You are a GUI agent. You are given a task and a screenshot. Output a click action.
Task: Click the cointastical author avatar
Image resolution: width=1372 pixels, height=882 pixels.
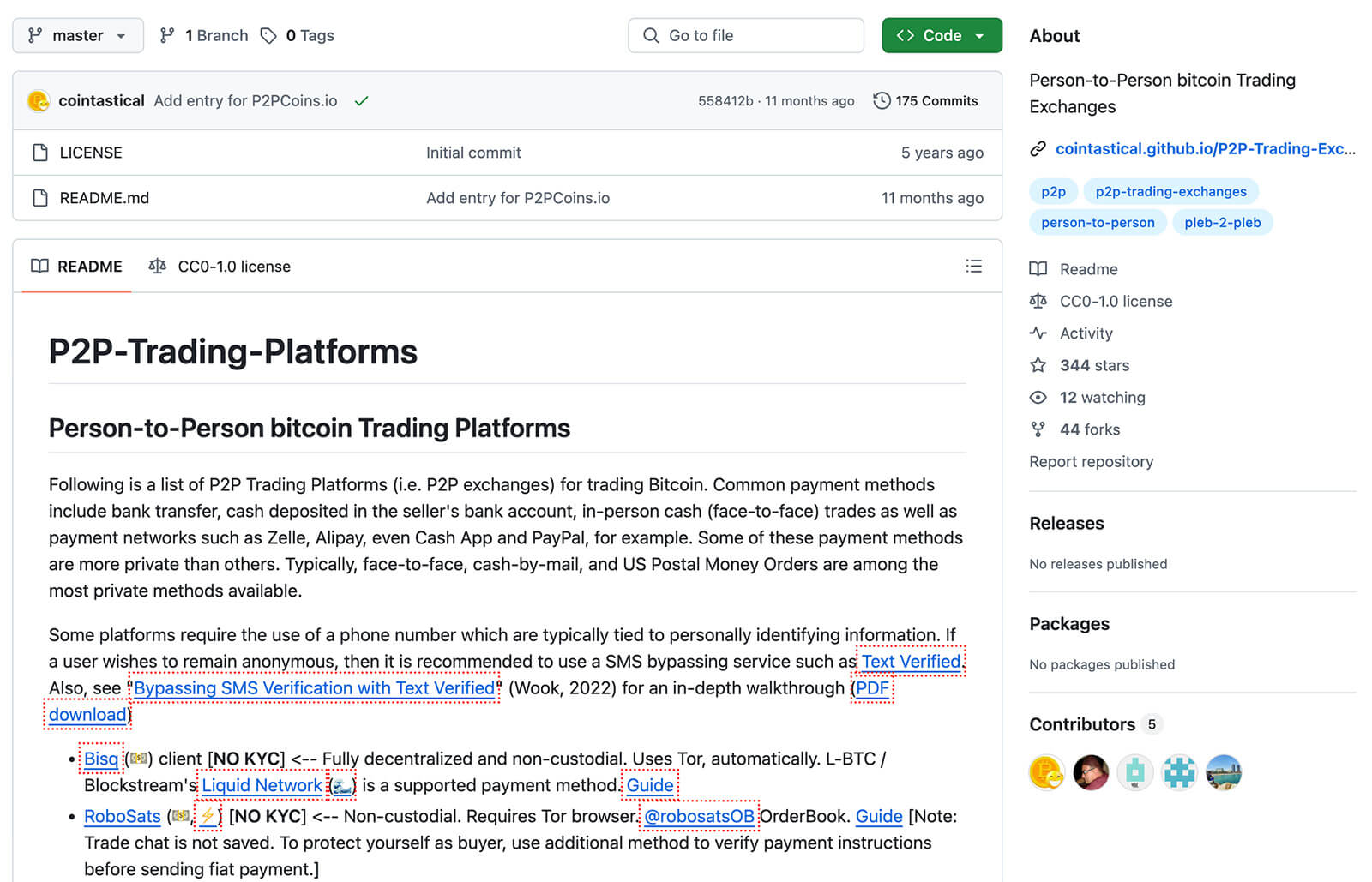coord(39,101)
